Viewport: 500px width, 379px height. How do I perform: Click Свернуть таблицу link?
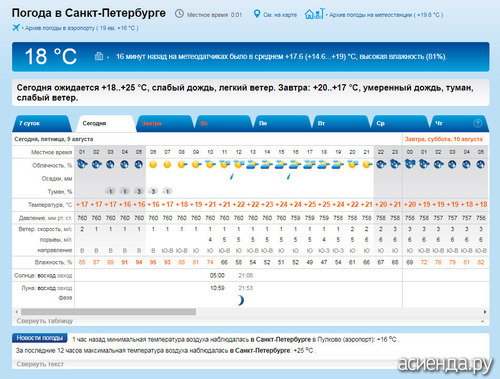(x=45, y=321)
